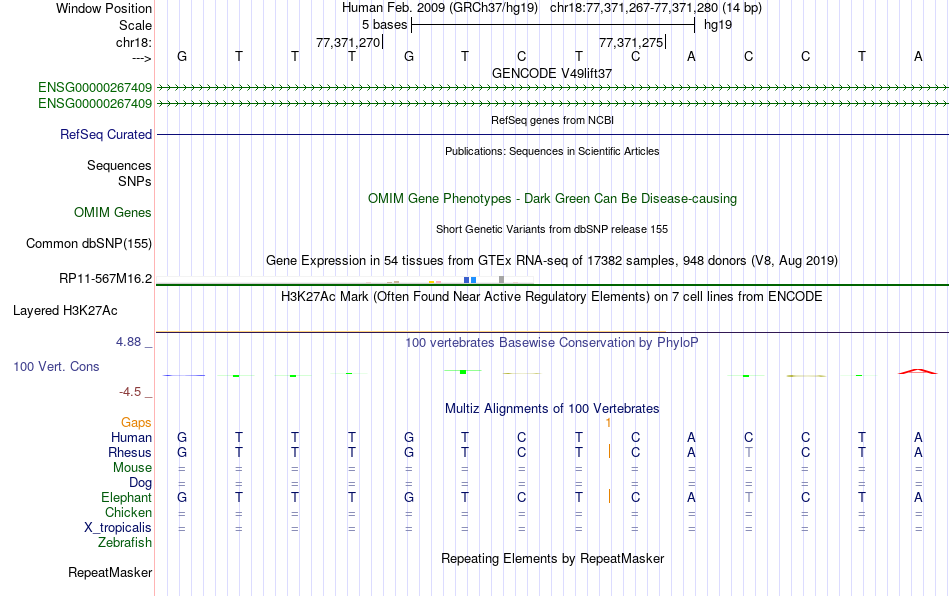Click the 77,371,270 position marker
The image size is (950, 596).
(348, 42)
